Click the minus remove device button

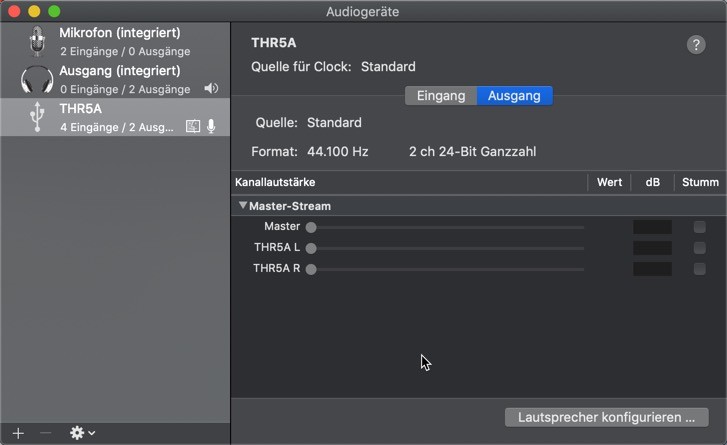click(45, 433)
